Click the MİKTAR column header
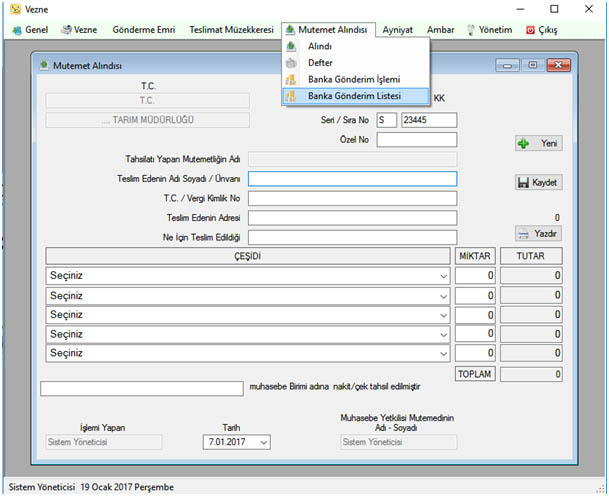Viewport: 609px width, 496px height. tap(475, 256)
